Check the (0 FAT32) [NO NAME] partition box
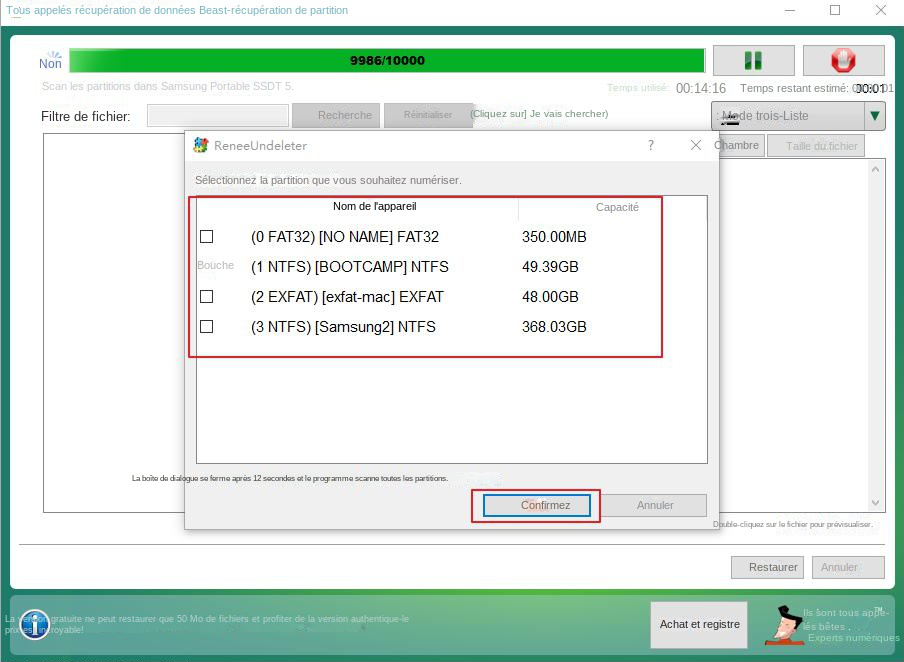Viewport: 904px width, 662px height. [206, 236]
